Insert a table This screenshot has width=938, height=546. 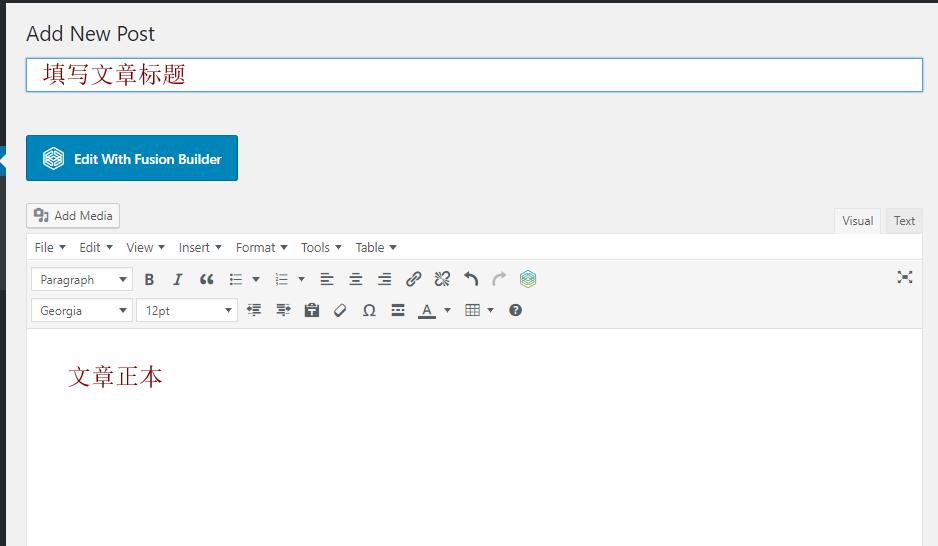pos(473,310)
